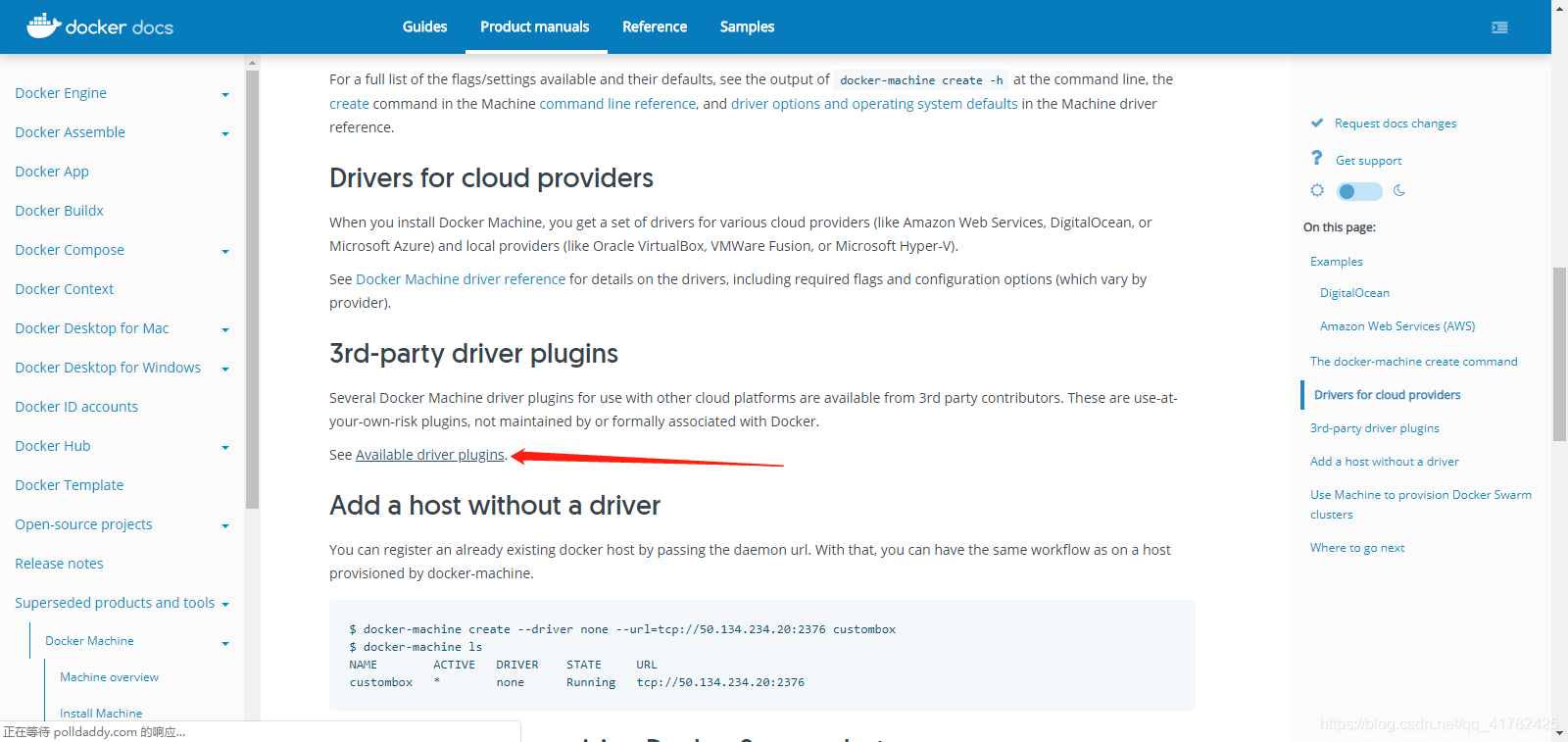Click the docker-machine create code block
The width and height of the screenshot is (1568, 742).
(762, 655)
